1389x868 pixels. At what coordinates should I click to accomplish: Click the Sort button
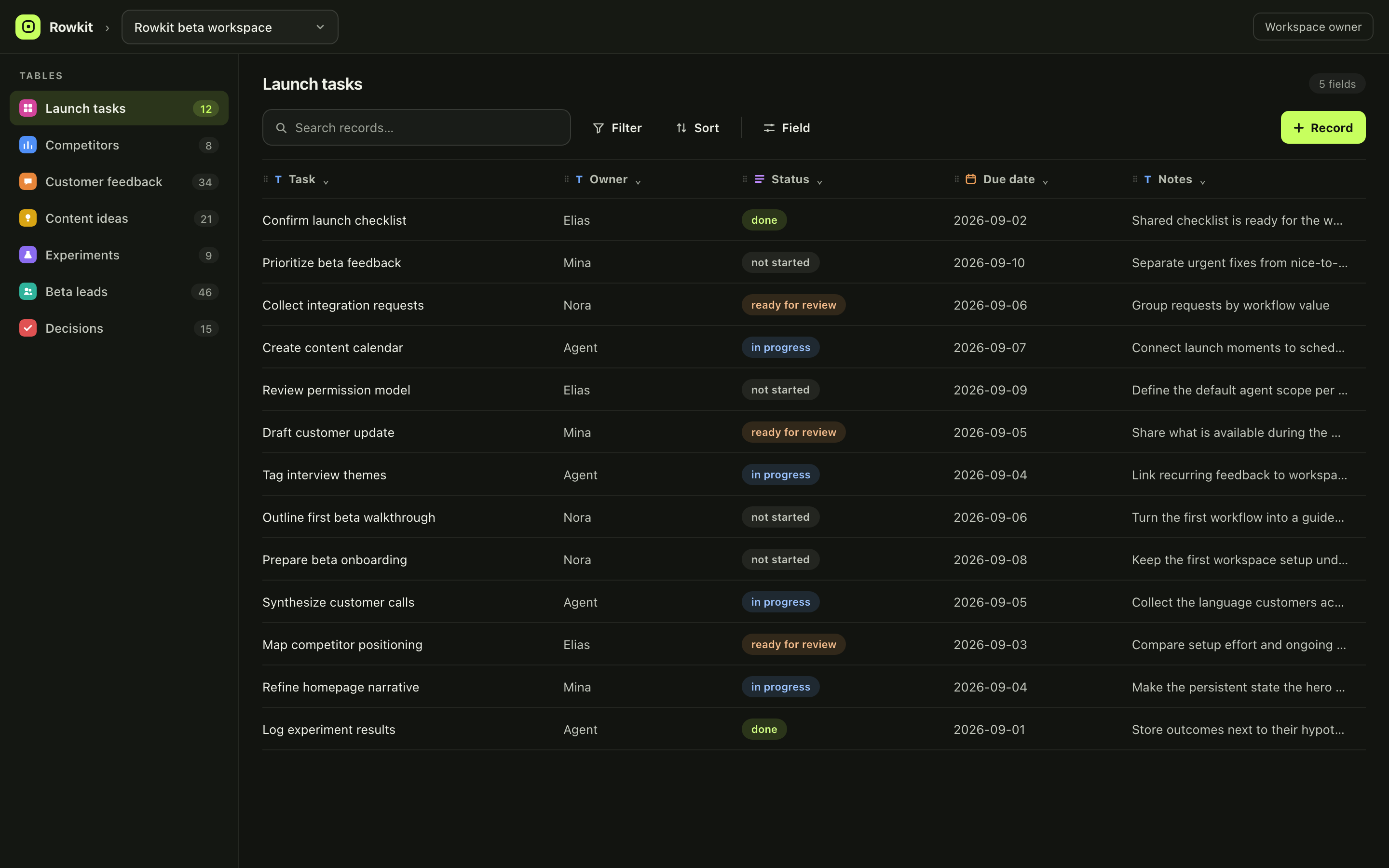tap(697, 128)
